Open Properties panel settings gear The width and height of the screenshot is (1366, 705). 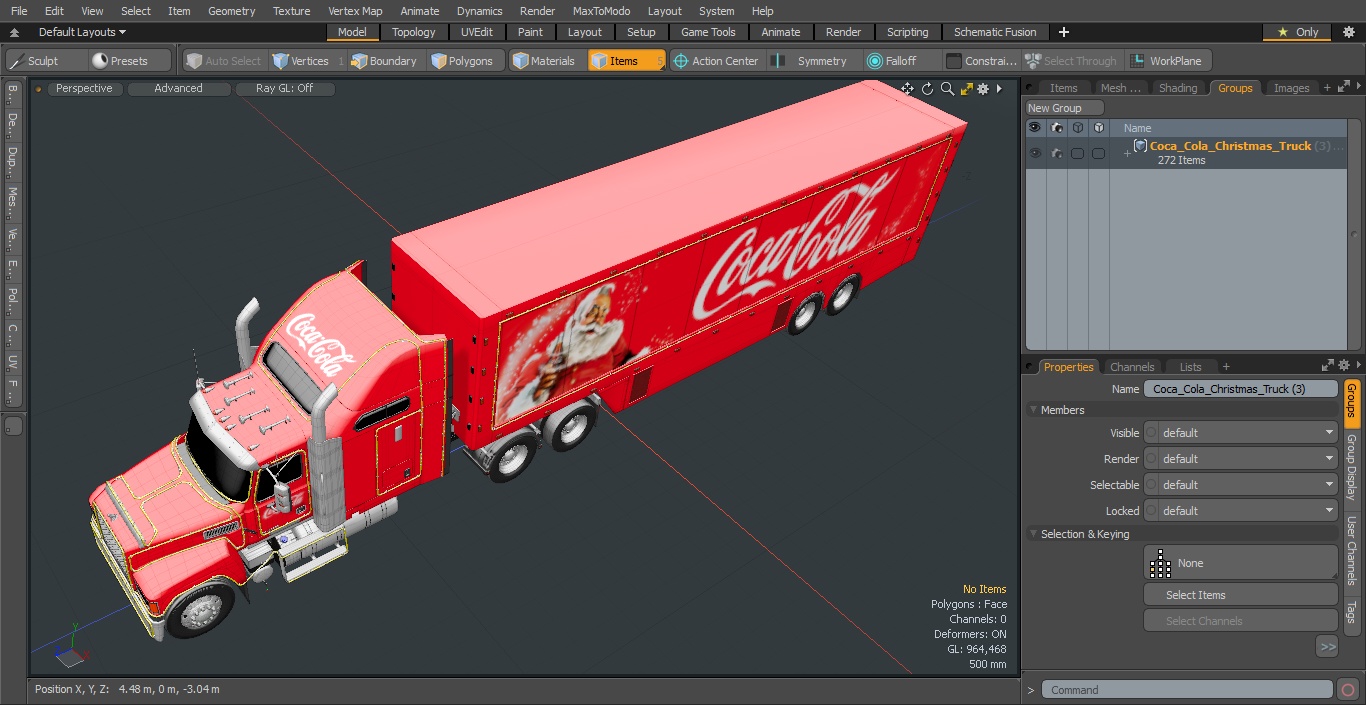point(1344,366)
